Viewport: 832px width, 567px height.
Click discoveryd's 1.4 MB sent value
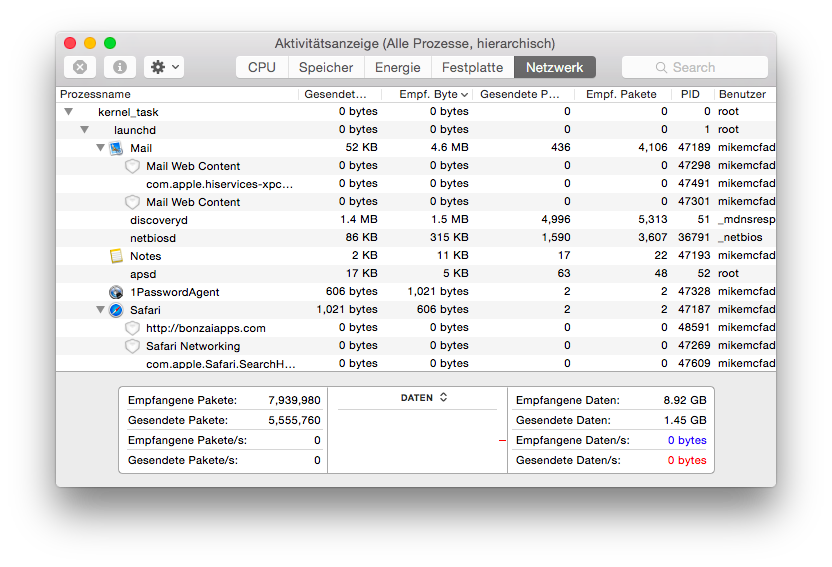(359, 220)
